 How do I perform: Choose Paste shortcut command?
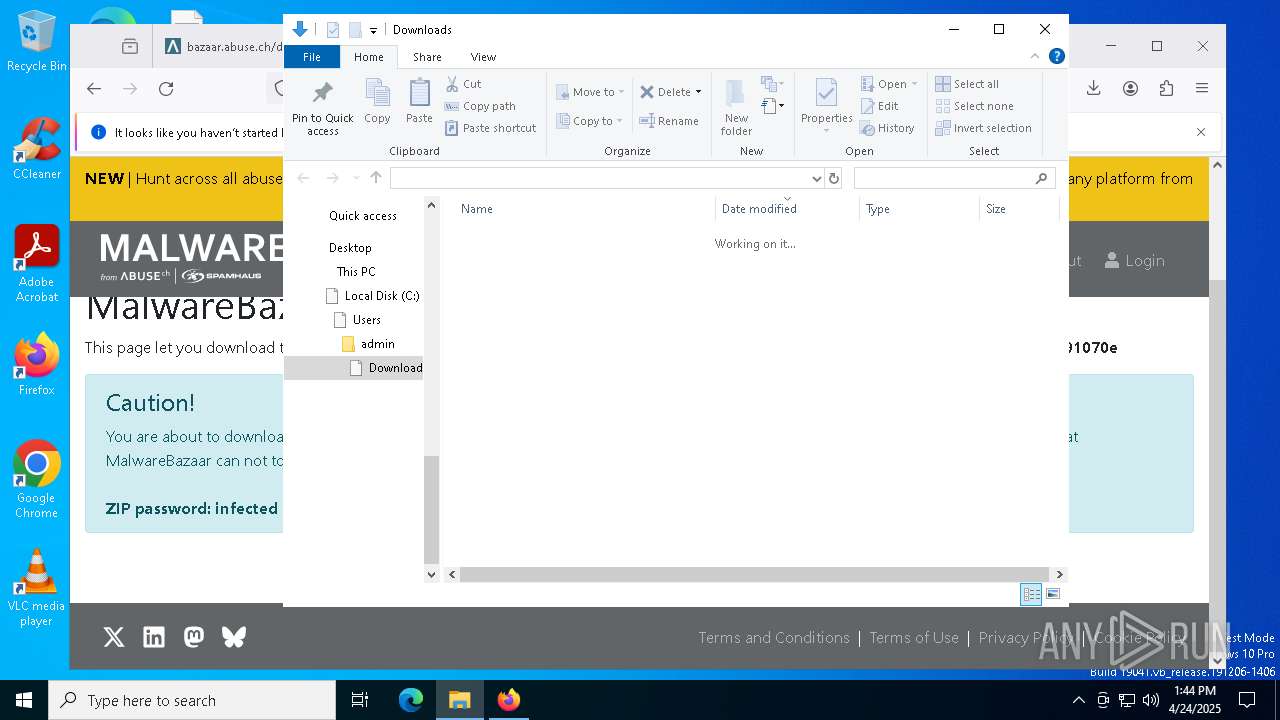click(490, 128)
